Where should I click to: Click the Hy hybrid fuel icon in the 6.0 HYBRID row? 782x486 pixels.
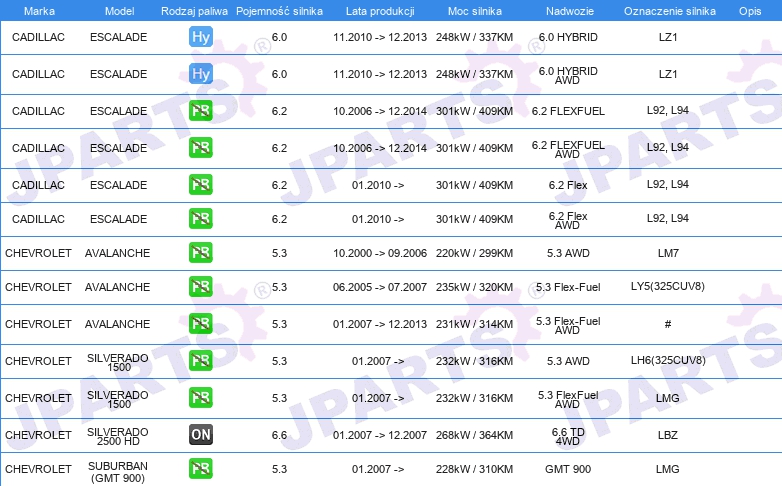(200, 37)
